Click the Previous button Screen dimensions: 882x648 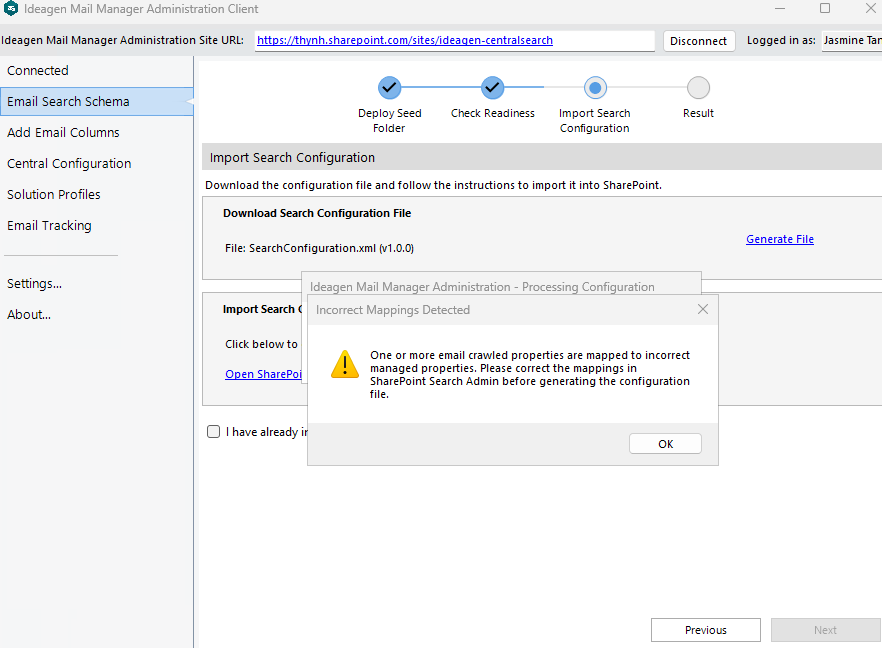(x=706, y=630)
